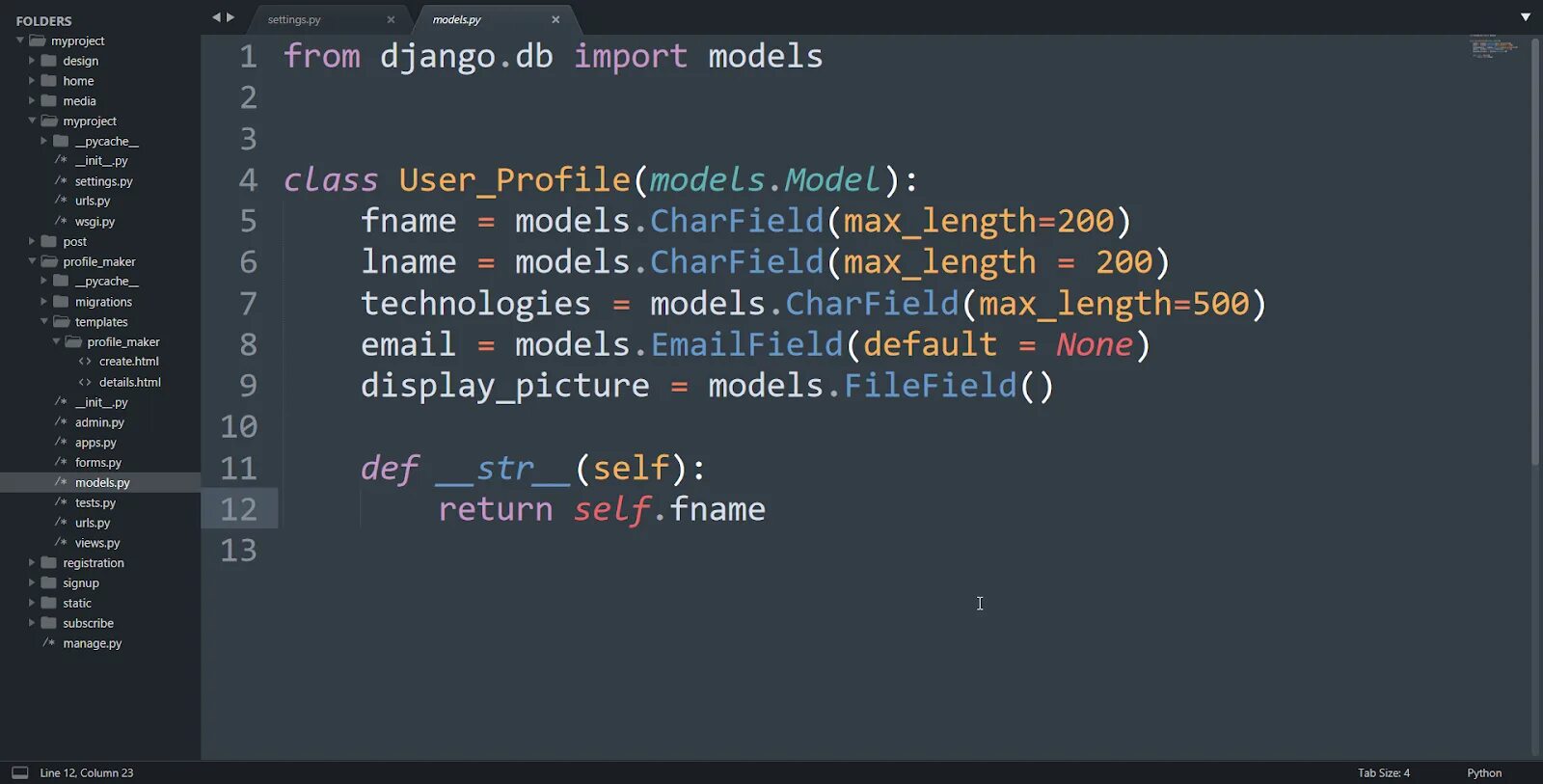Screen dimensions: 1543x784
Task: Change the Python syntax selector
Action: pyautogui.click(x=1484, y=773)
